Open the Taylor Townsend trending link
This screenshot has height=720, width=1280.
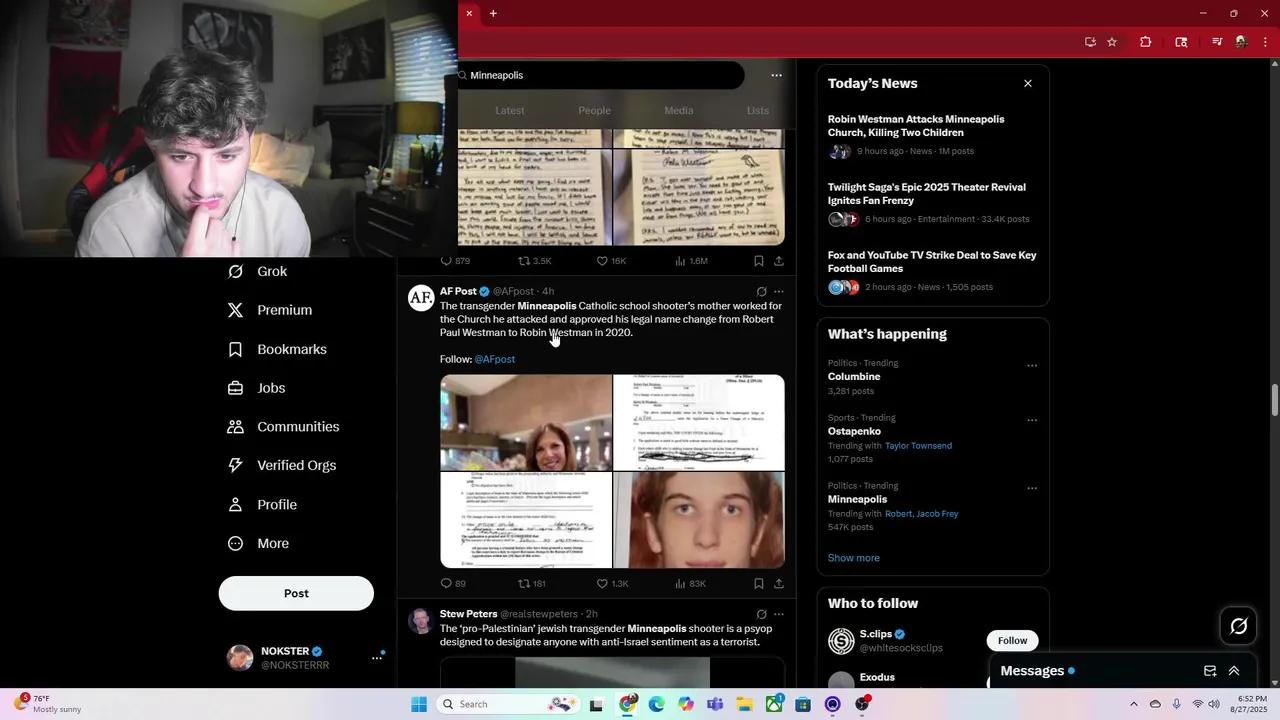pyautogui.click(x=918, y=446)
